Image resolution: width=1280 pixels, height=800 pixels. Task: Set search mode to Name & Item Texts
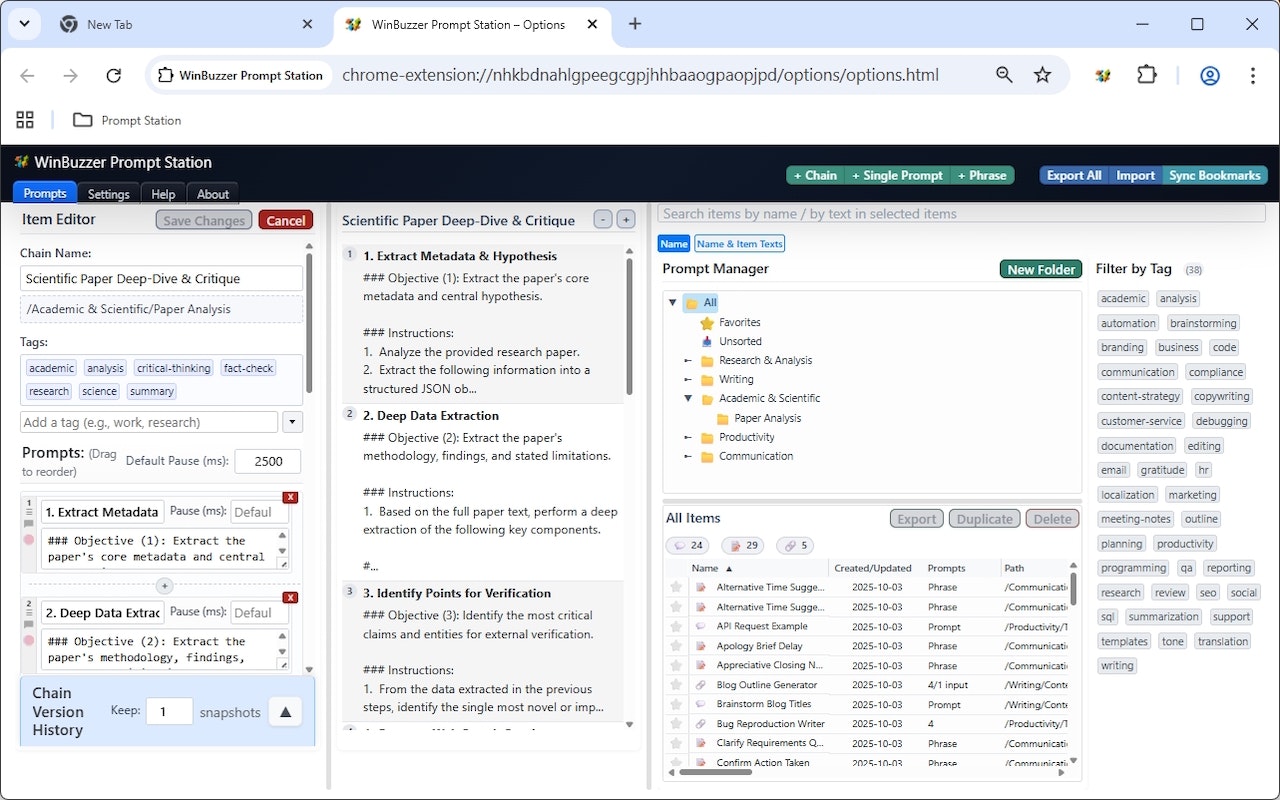(740, 243)
